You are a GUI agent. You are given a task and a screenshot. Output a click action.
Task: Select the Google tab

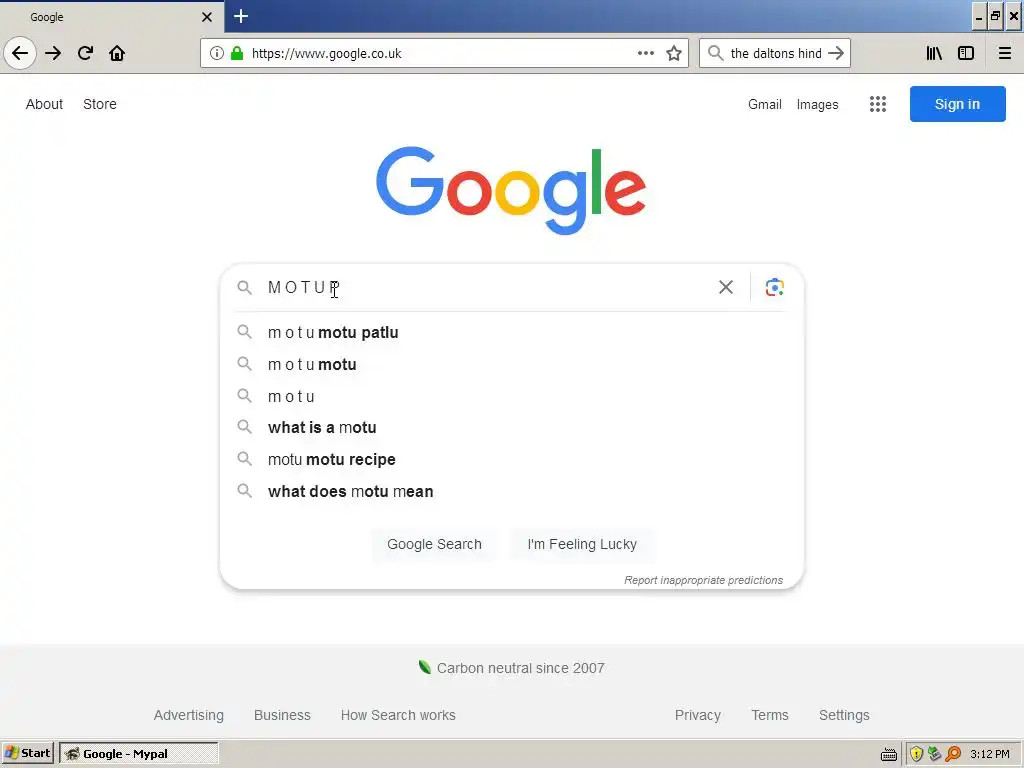(x=112, y=17)
